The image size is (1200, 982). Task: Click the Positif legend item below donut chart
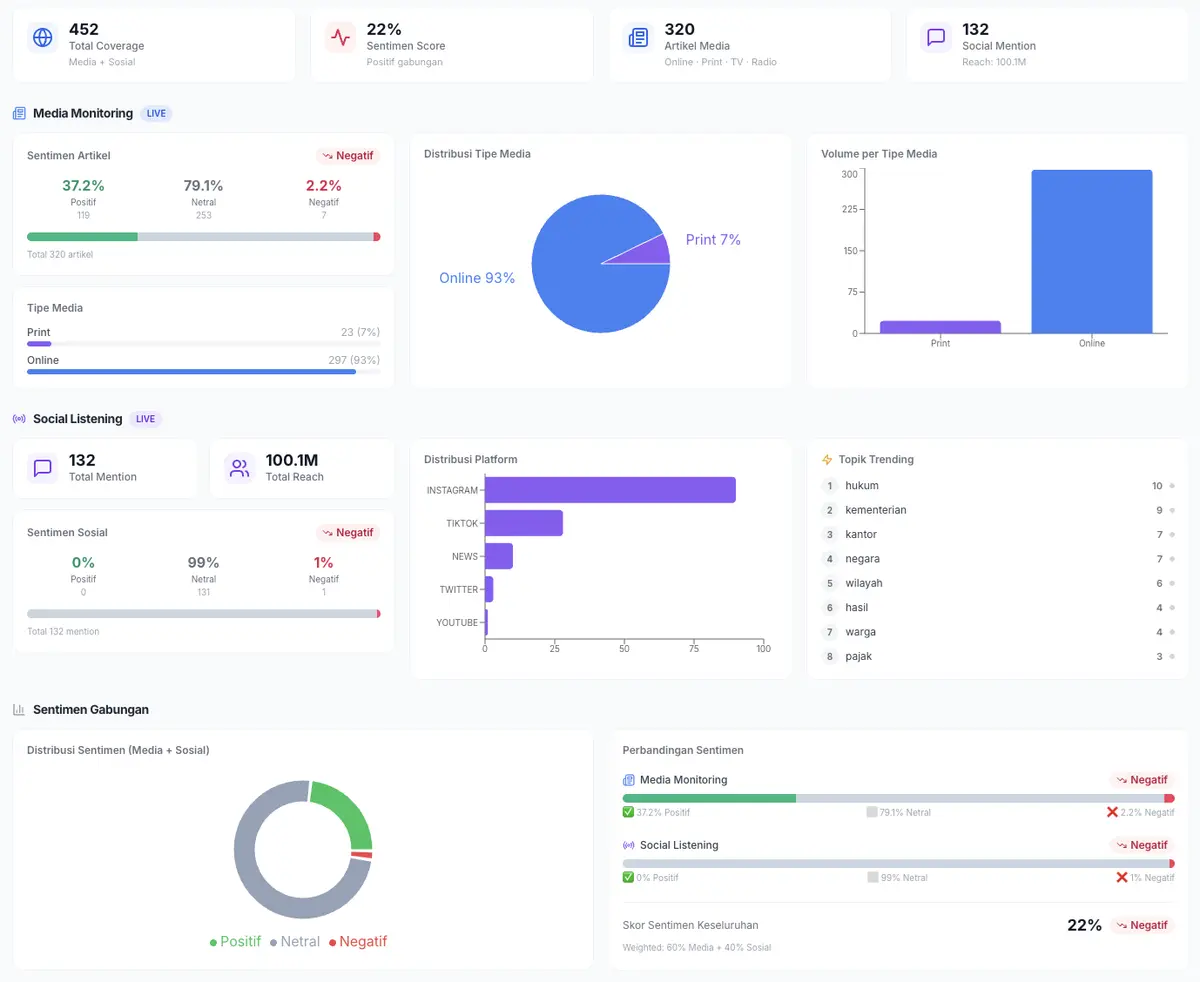point(235,942)
